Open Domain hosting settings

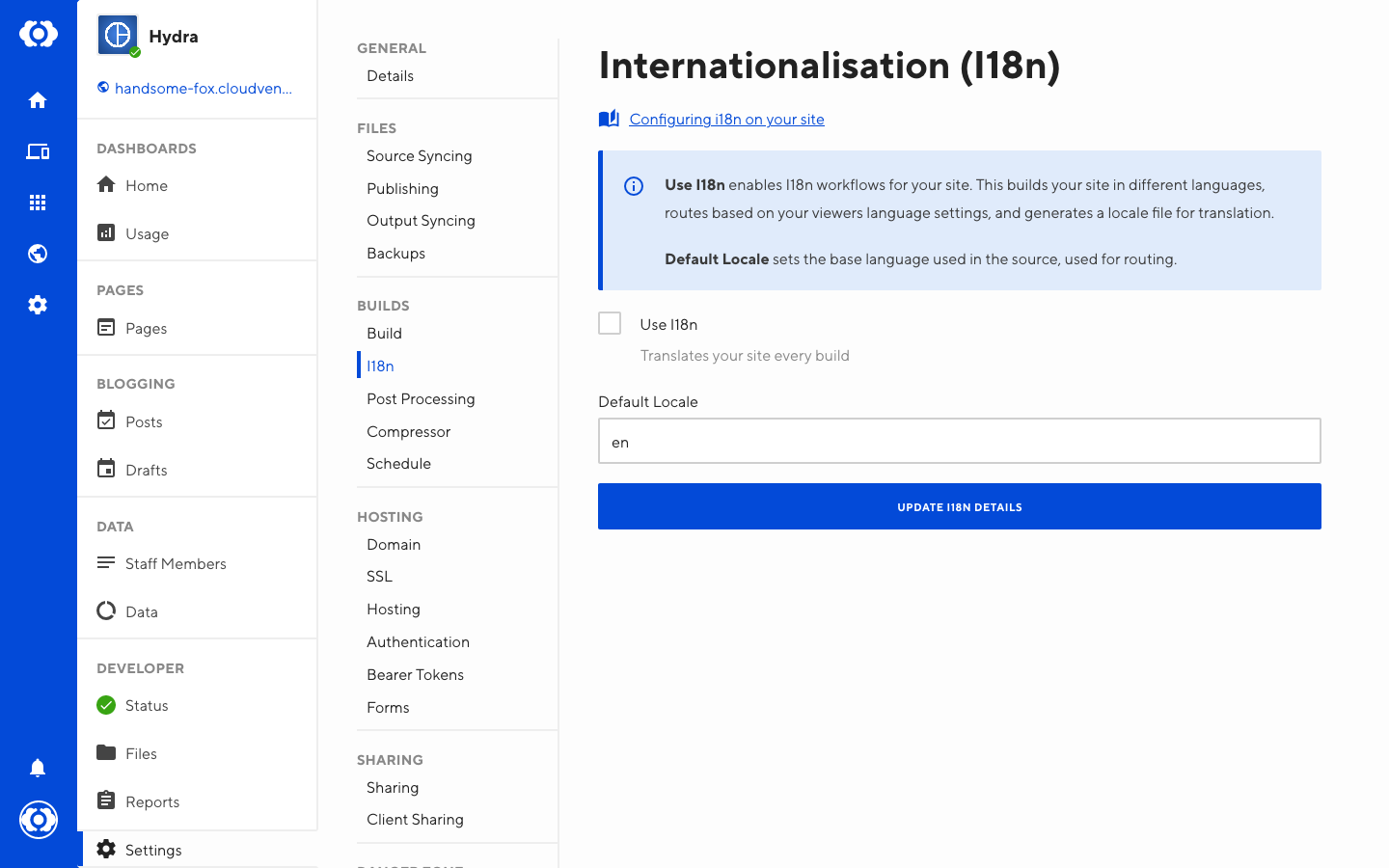click(x=394, y=545)
